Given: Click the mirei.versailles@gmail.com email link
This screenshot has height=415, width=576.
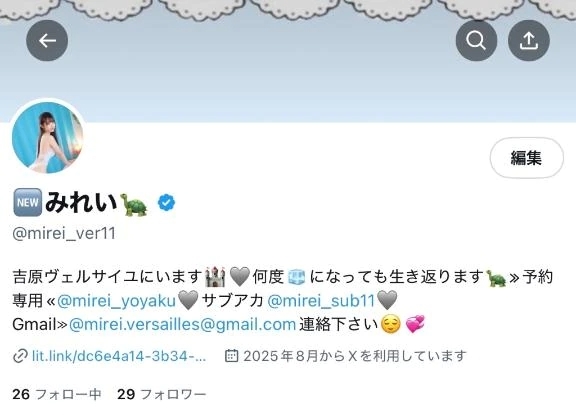Looking at the screenshot, I should click(x=182, y=324).
